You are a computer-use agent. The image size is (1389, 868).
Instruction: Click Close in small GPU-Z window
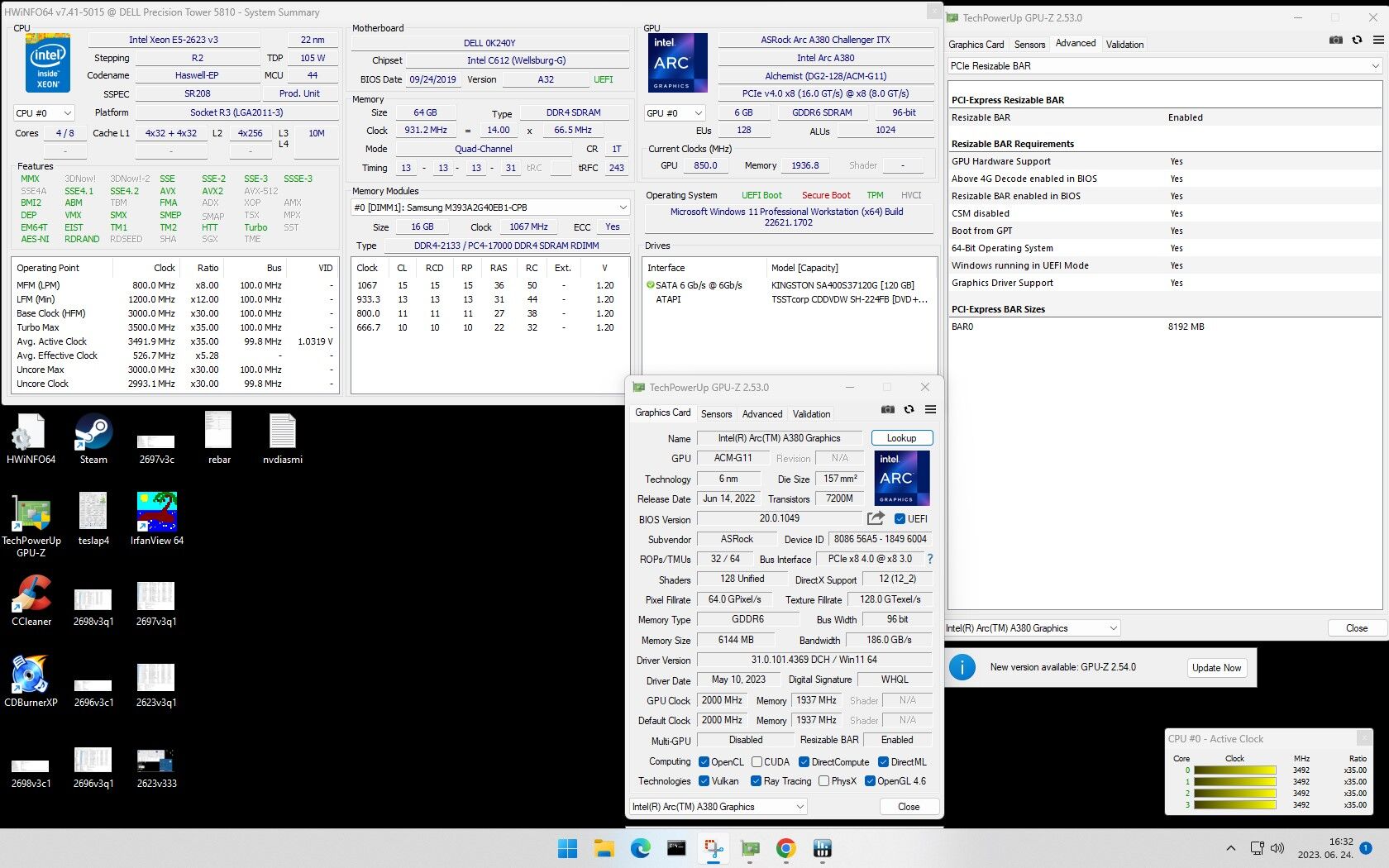pos(909,807)
